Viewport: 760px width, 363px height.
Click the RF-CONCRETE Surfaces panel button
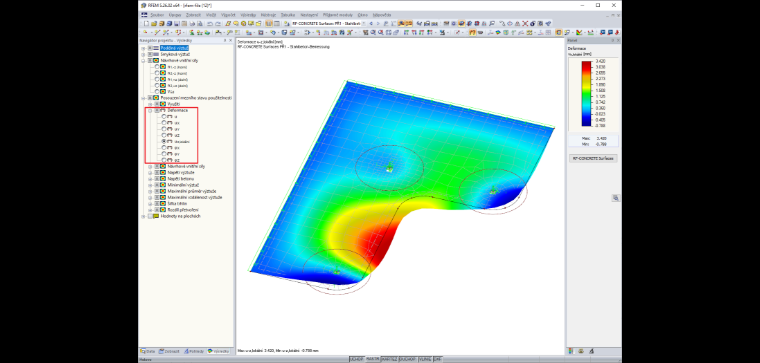[593, 158]
